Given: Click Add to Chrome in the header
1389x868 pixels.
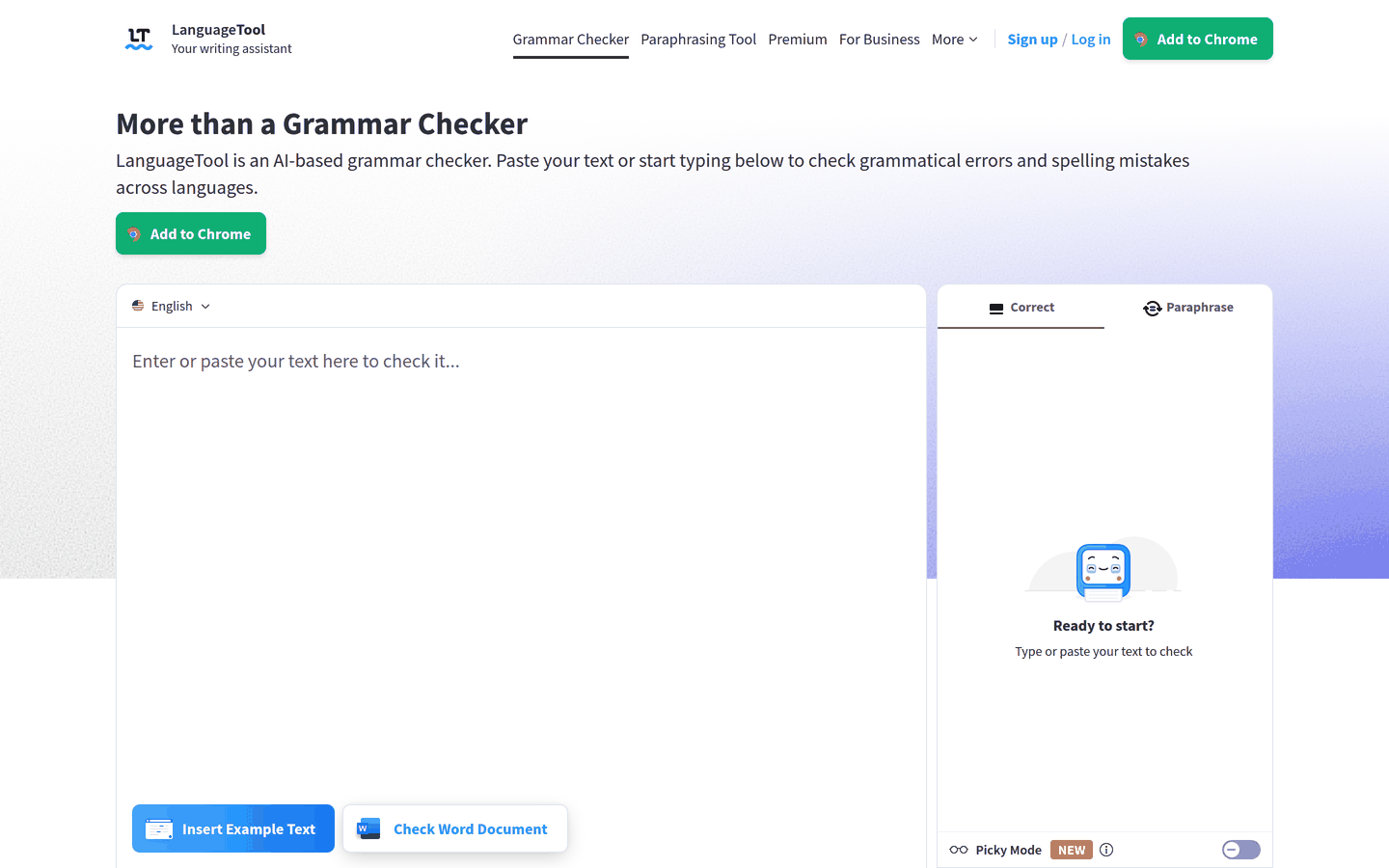Looking at the screenshot, I should [1198, 39].
